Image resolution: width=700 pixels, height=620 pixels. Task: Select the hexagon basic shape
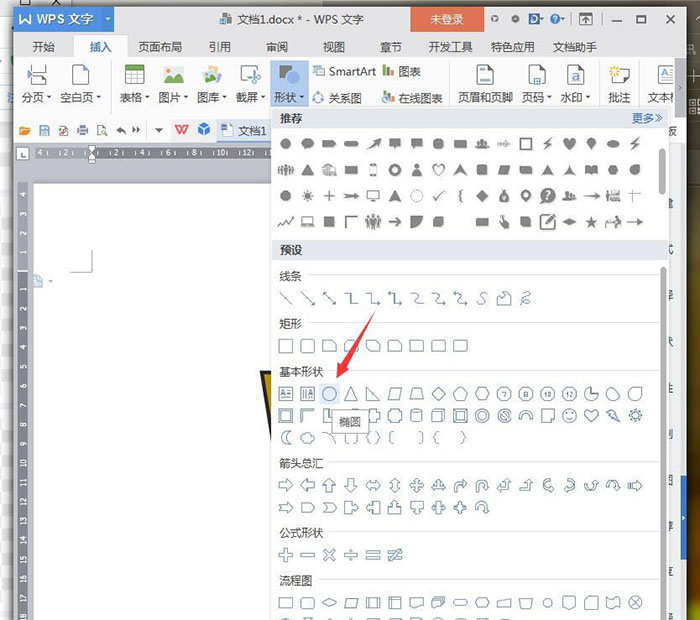[482, 394]
